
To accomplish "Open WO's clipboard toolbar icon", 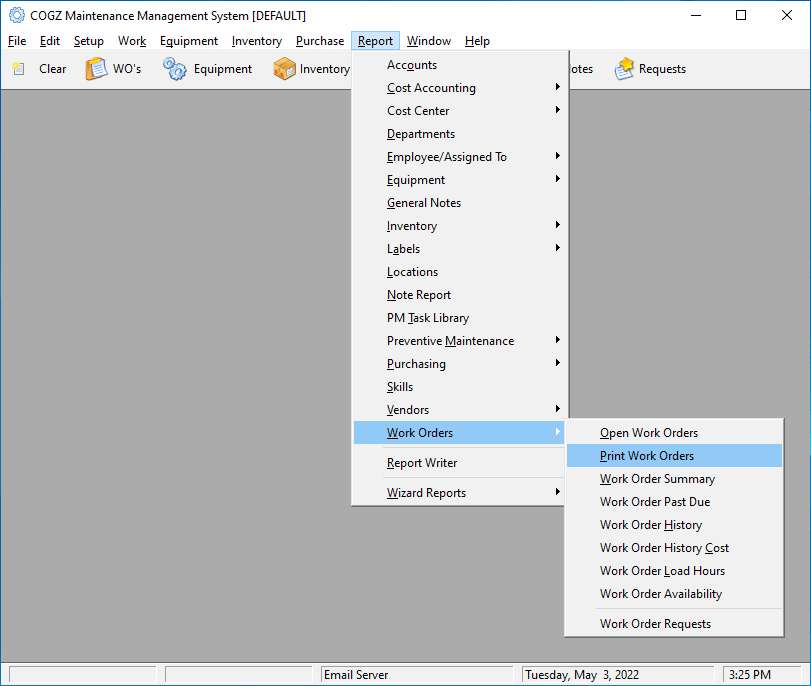I will (96, 69).
